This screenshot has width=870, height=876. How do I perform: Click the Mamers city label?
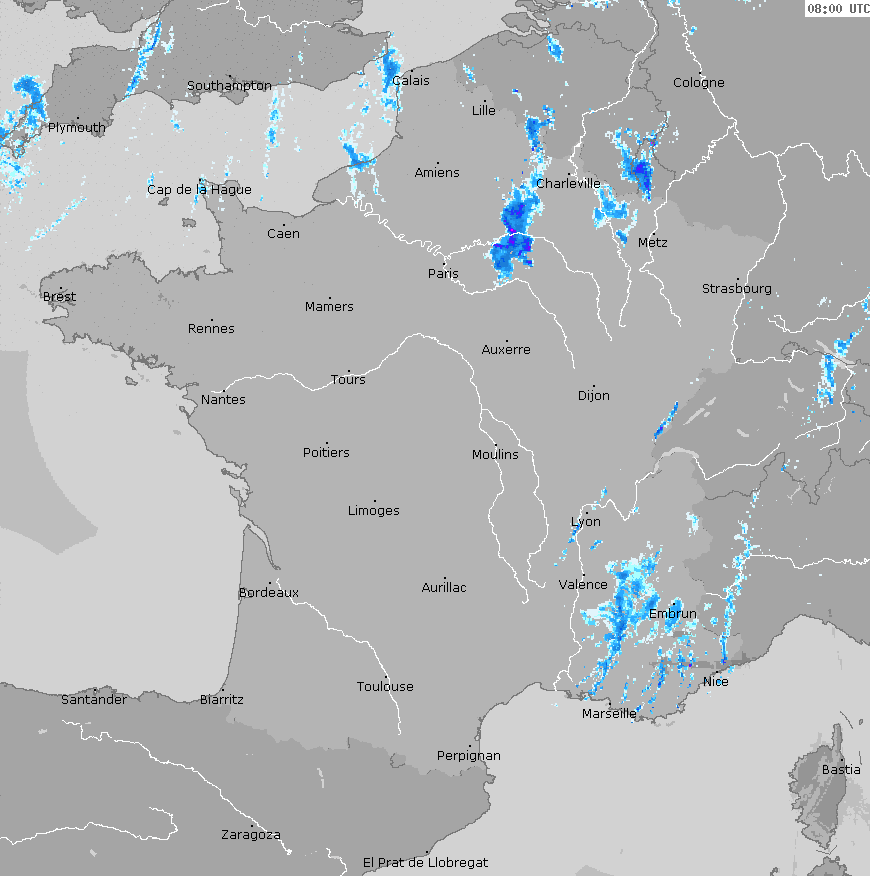tap(329, 307)
